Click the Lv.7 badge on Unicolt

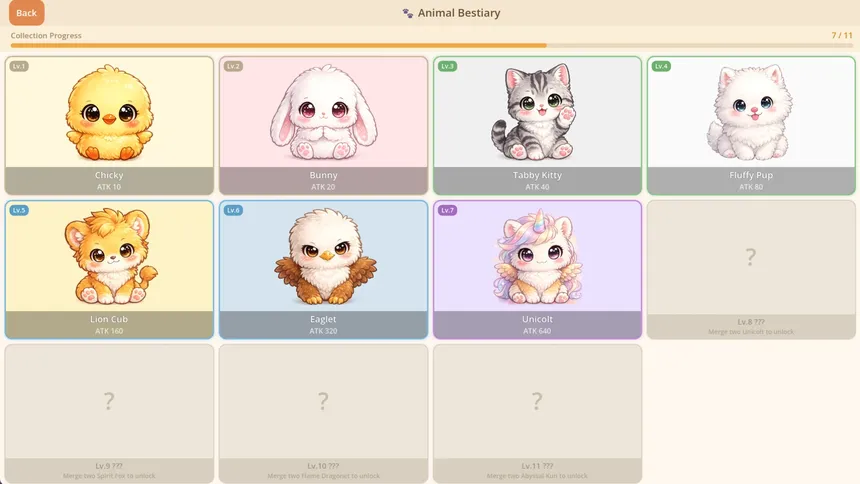pyautogui.click(x=448, y=210)
